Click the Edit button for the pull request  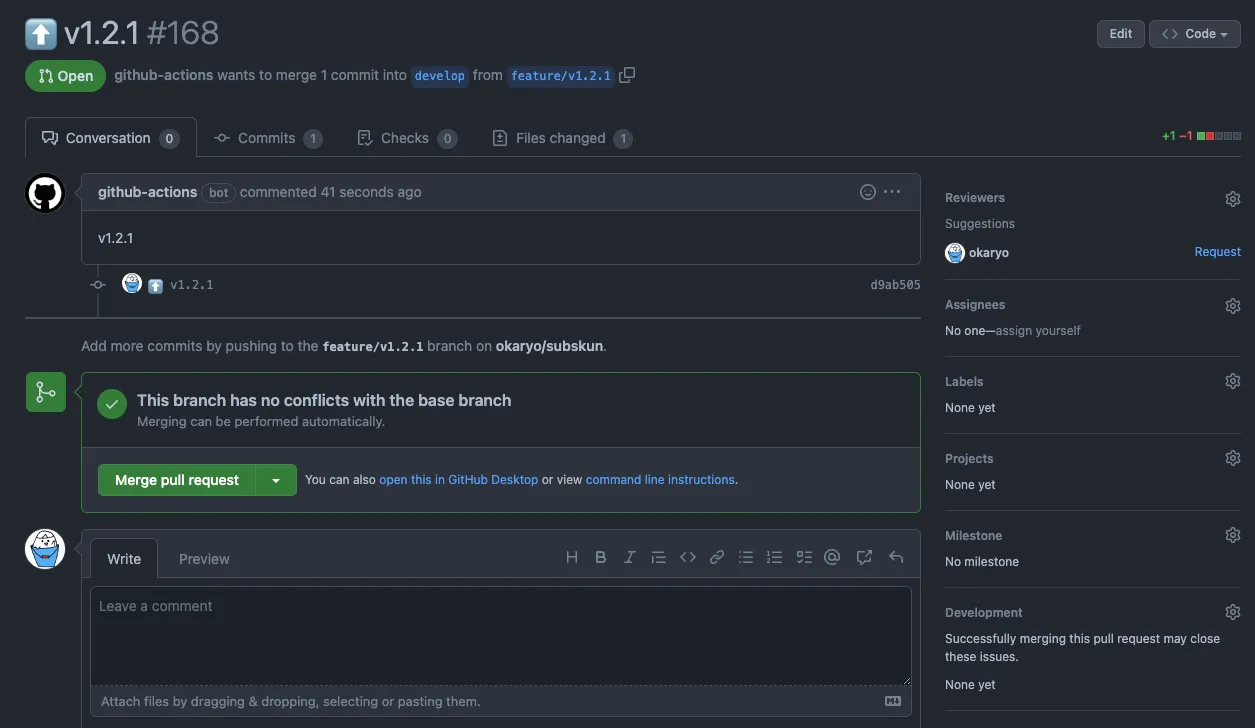(1120, 33)
